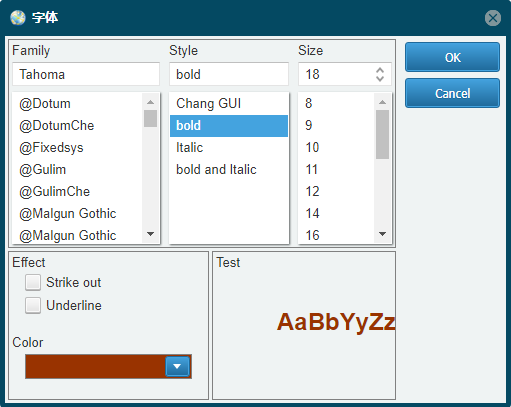Enable the Underline checkbox
The image size is (511, 407).
coord(33,305)
